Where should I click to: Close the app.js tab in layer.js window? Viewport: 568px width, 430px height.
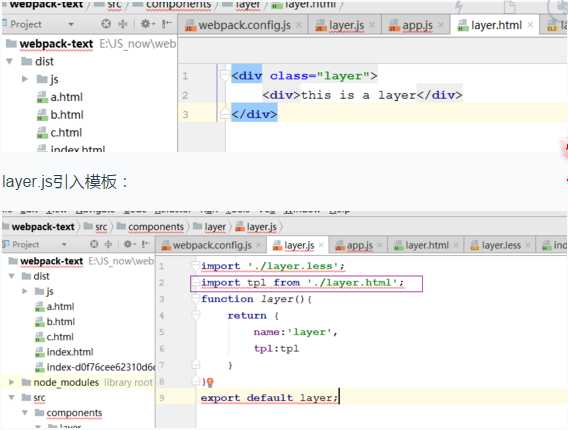pyautogui.click(x=380, y=246)
